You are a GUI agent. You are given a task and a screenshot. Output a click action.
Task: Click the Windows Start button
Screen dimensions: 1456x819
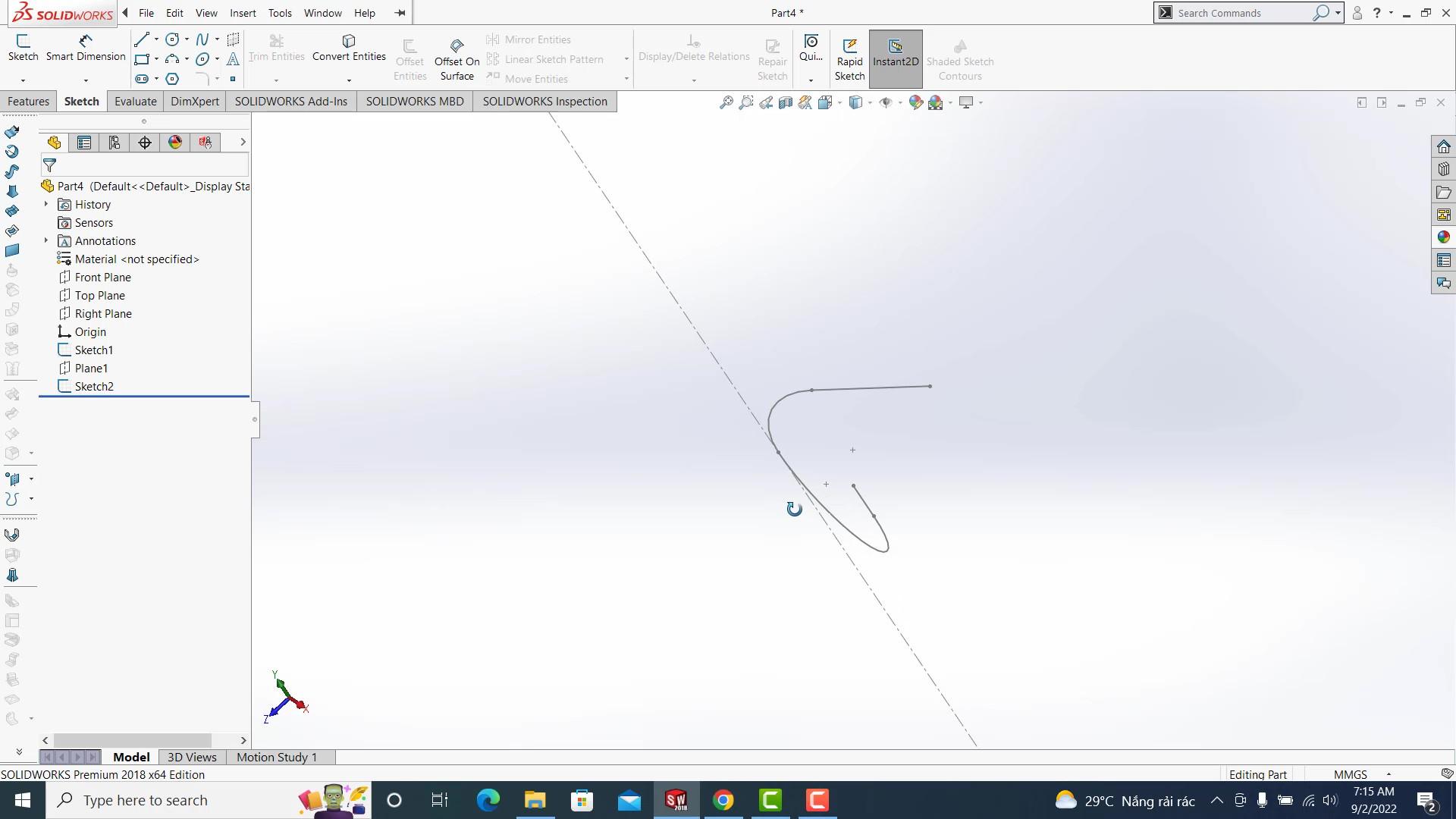23,800
